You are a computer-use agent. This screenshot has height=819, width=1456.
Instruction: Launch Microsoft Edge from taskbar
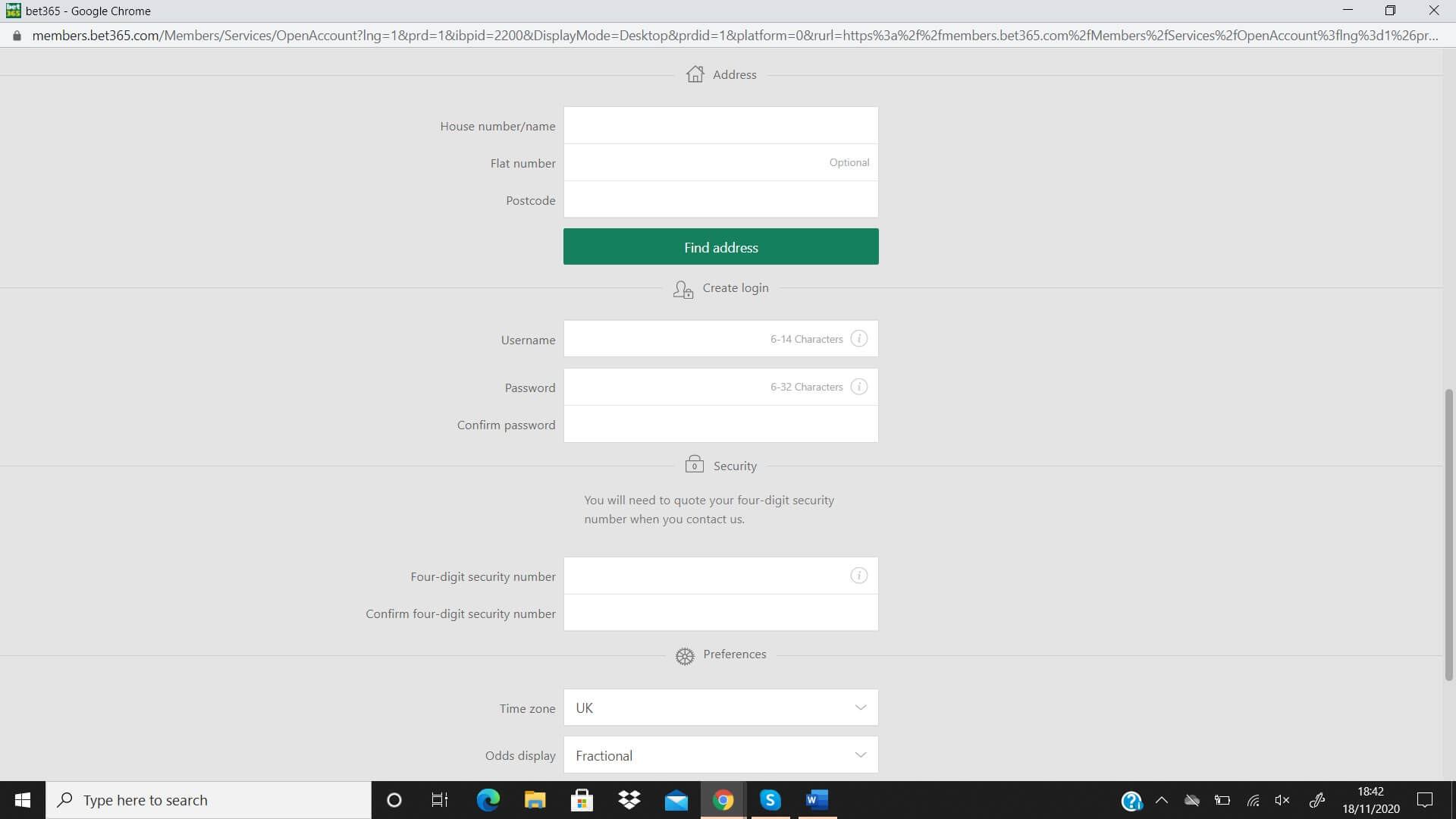[488, 800]
